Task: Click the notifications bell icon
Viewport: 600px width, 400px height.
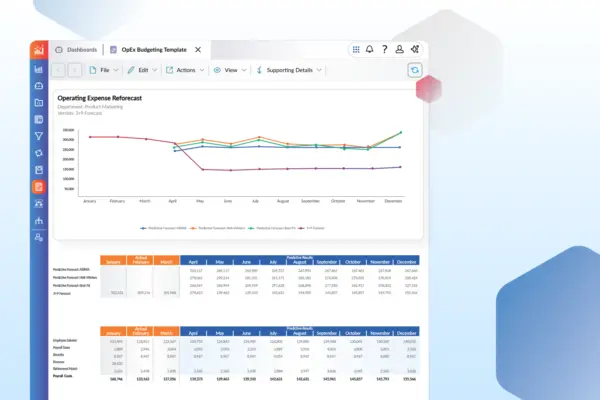Action: (x=370, y=49)
